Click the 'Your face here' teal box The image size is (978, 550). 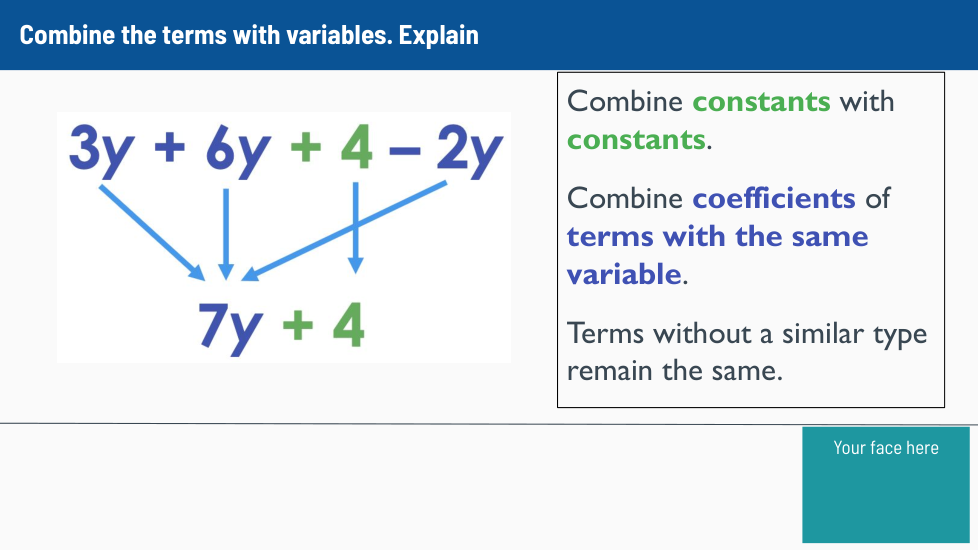click(885, 485)
